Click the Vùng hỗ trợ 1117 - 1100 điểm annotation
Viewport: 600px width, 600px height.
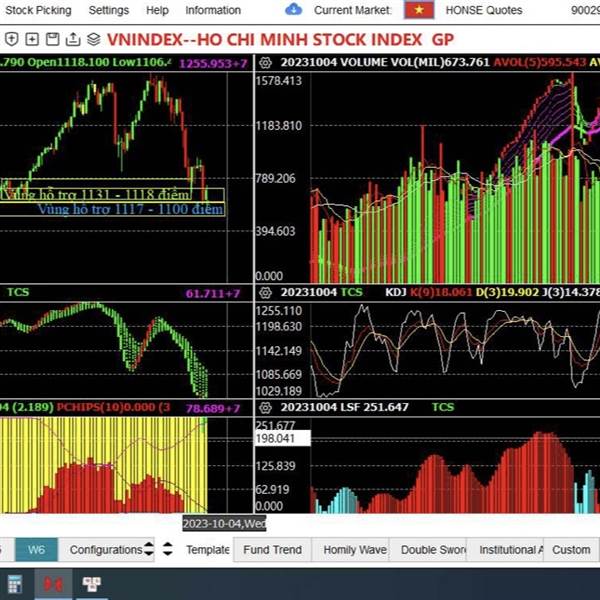pyautogui.click(x=130, y=209)
